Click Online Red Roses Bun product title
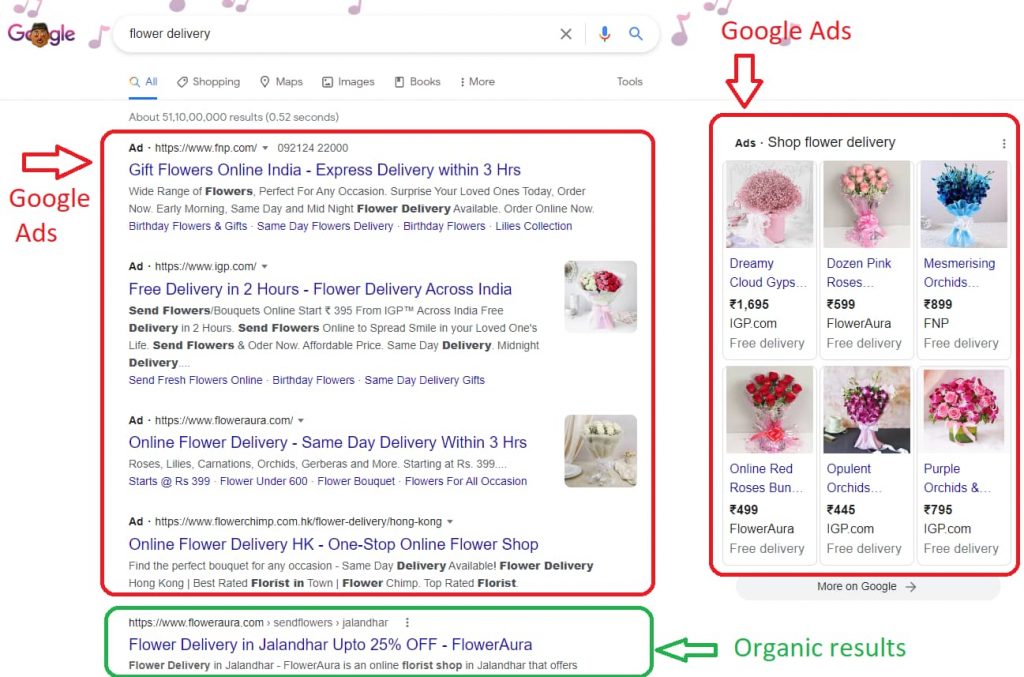The height and width of the screenshot is (677, 1024). 766,479
